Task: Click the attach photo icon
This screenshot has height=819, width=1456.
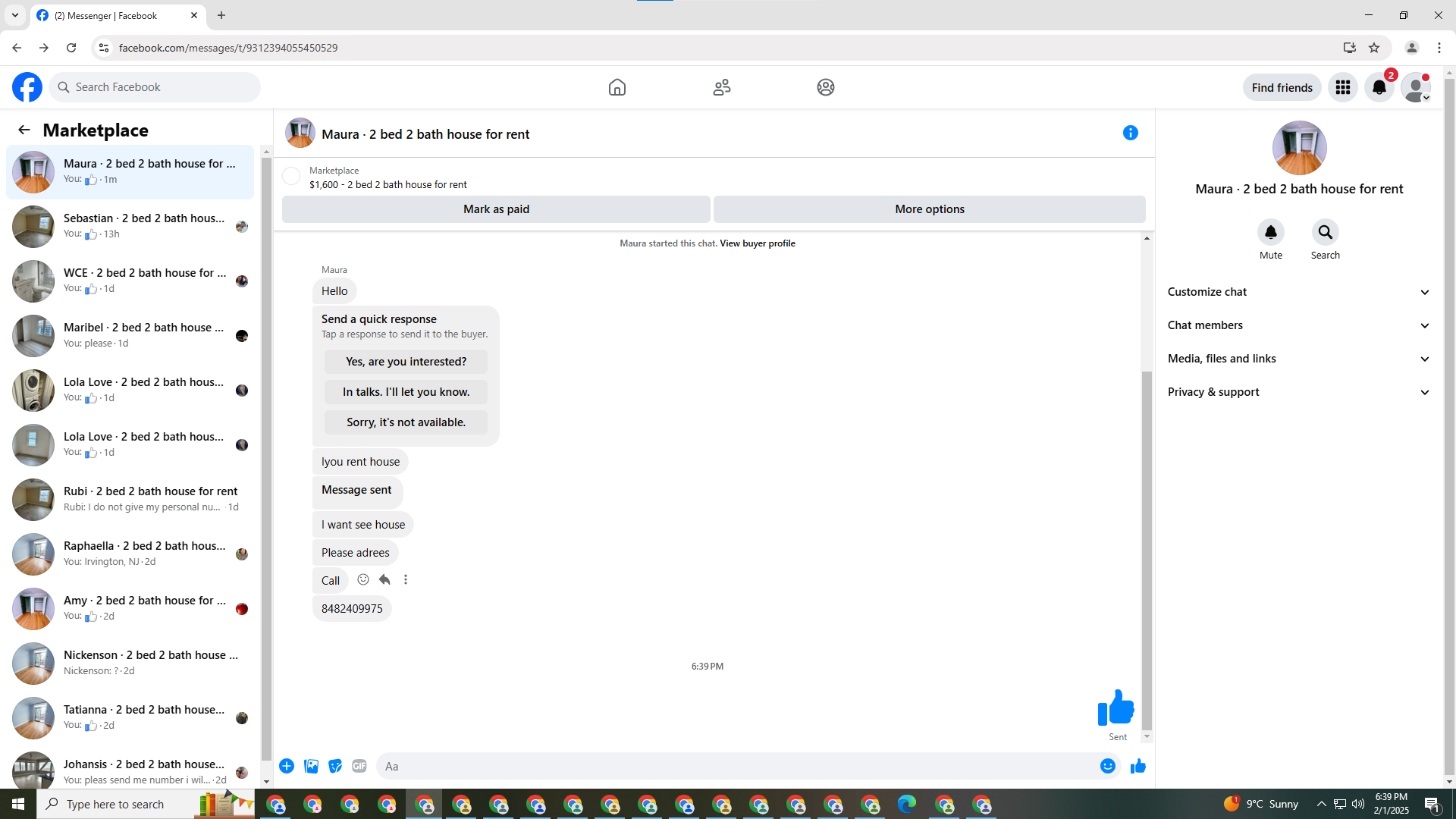Action: pyautogui.click(x=311, y=766)
